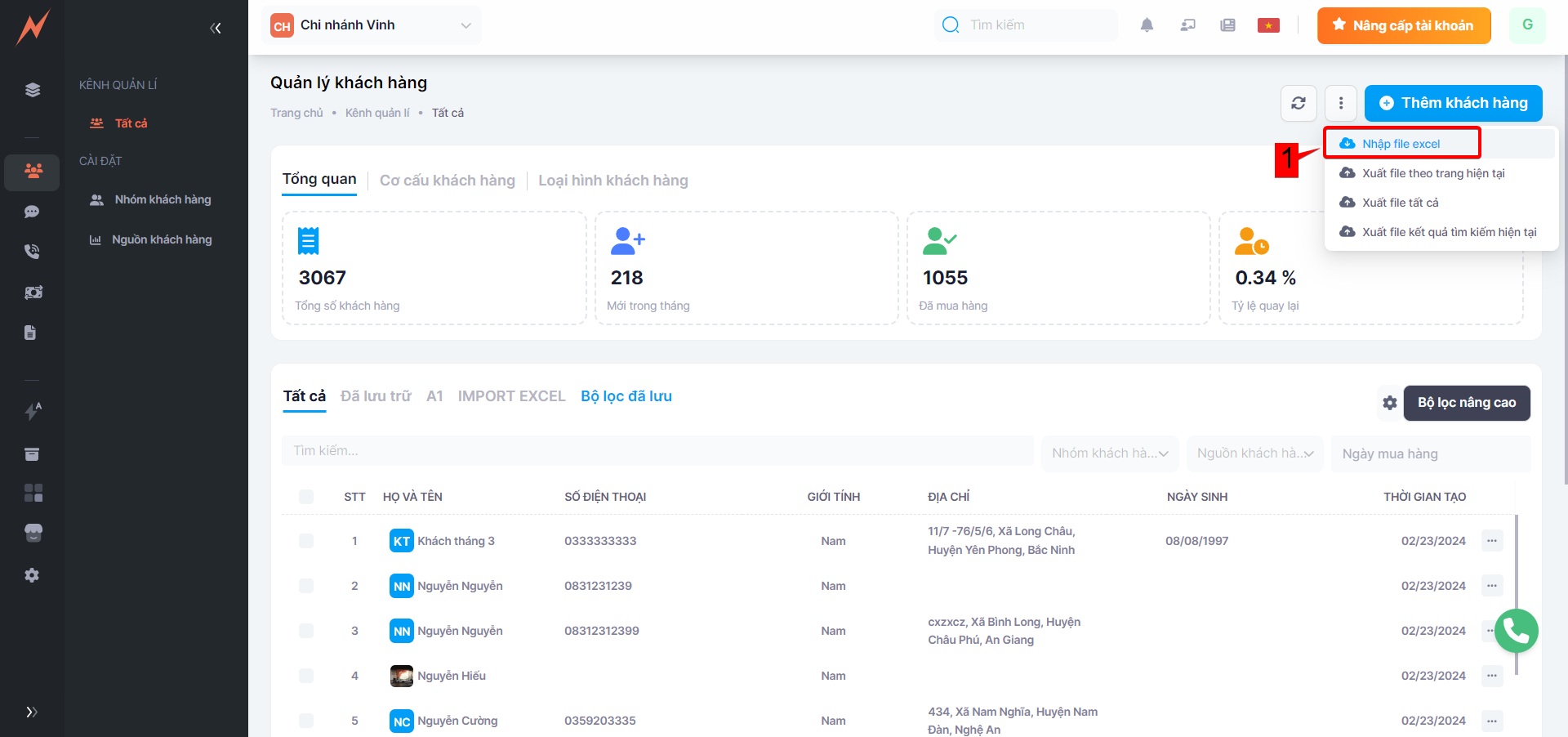Open the three-dot more options menu
Image resolution: width=1568 pixels, height=737 pixels.
(1340, 103)
